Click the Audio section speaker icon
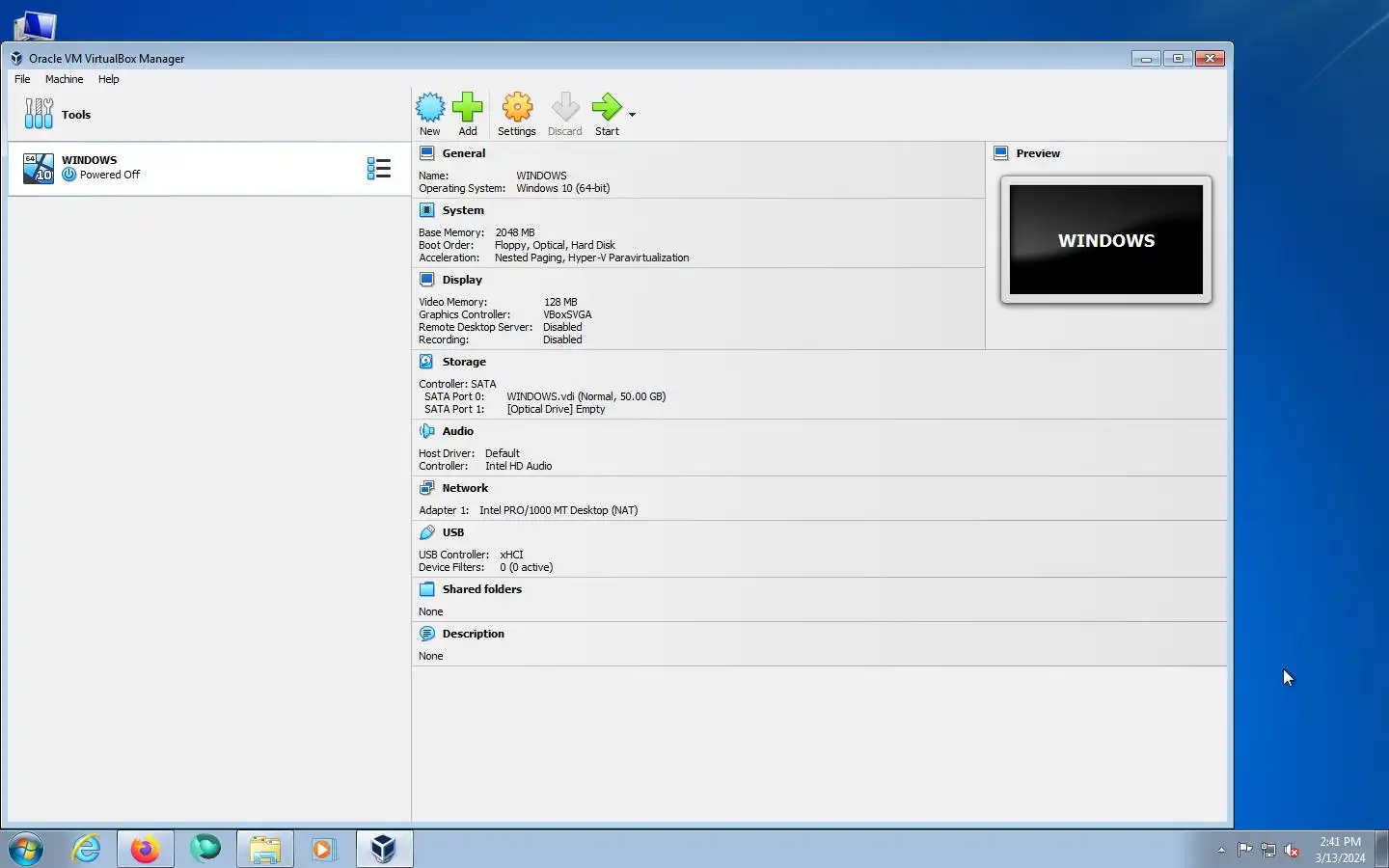This screenshot has width=1389, height=868. [427, 430]
